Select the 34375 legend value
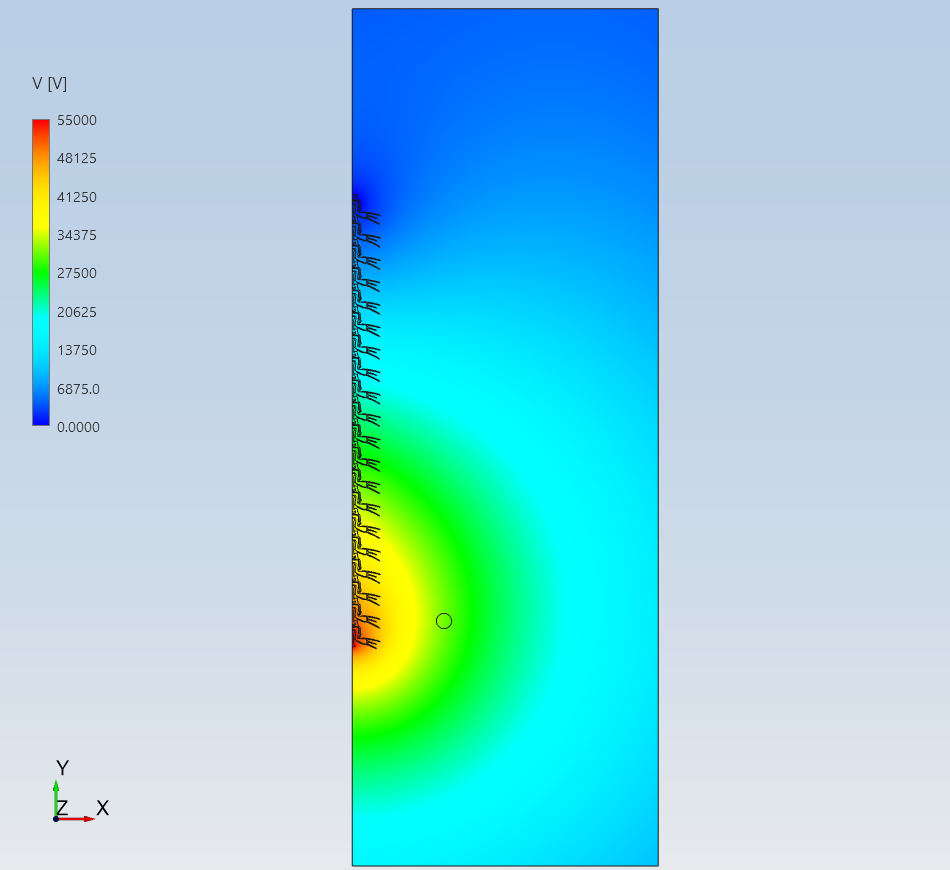Image resolution: width=950 pixels, height=870 pixels. (77, 235)
